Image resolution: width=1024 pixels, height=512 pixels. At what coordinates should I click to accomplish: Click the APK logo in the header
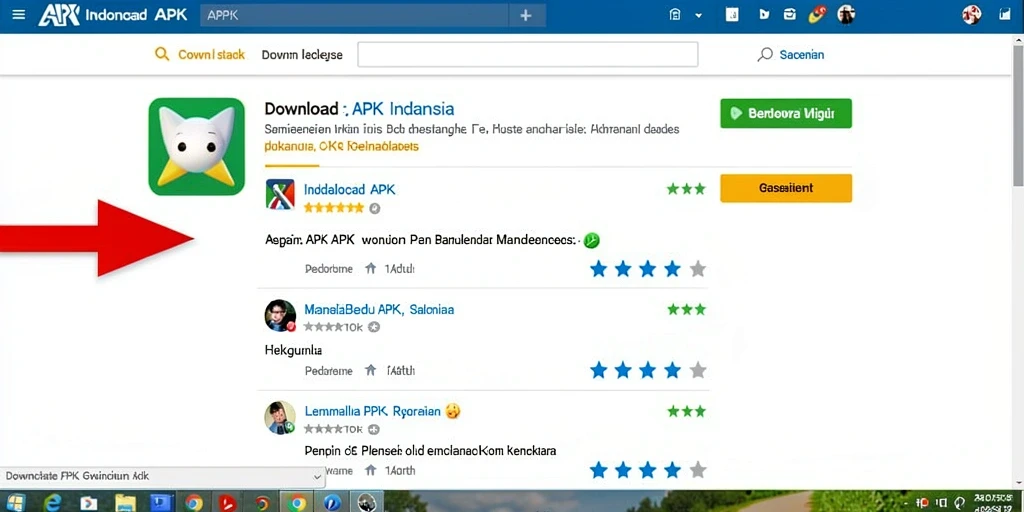click(58, 14)
